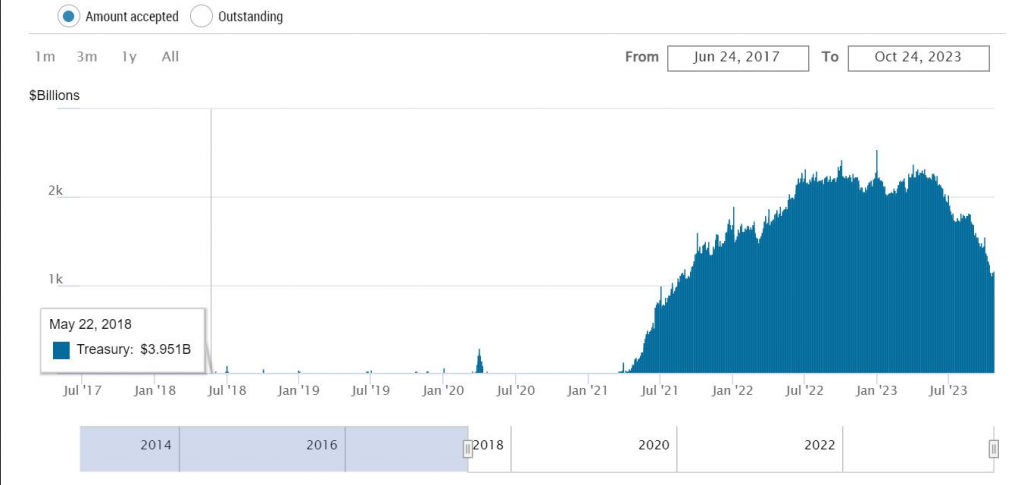Click the 2022 section of the navigator
The height and width of the screenshot is (485, 1024).
pyautogui.click(x=819, y=444)
